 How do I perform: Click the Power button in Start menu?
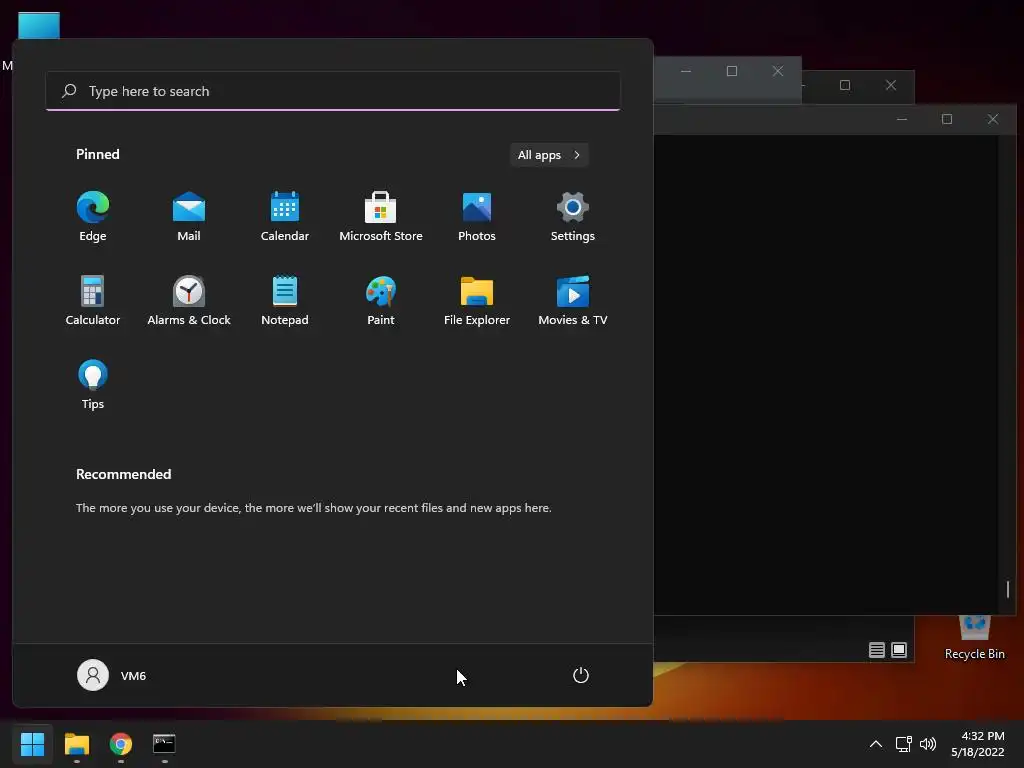(581, 675)
